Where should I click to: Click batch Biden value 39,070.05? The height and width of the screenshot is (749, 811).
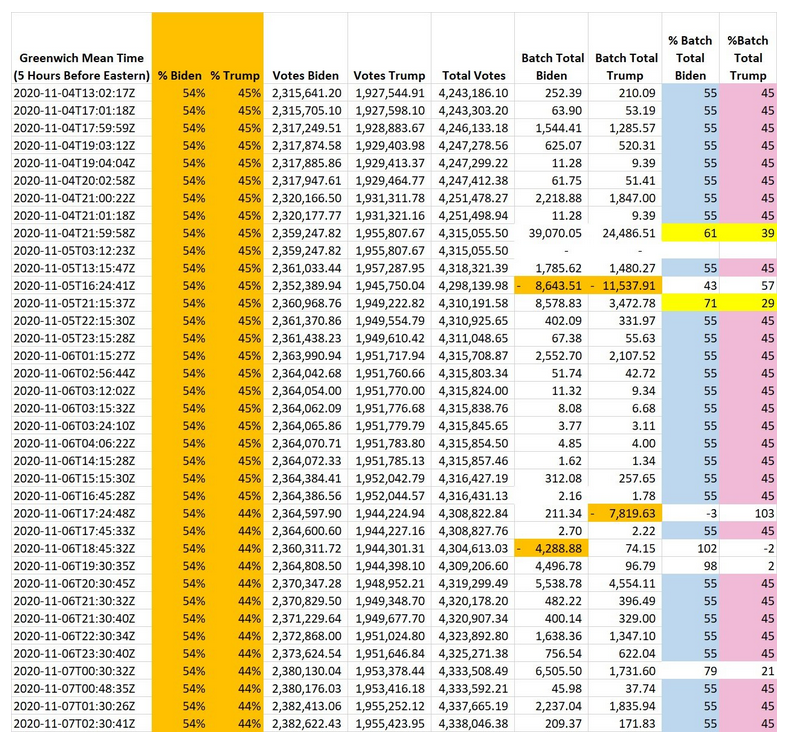coord(555,233)
